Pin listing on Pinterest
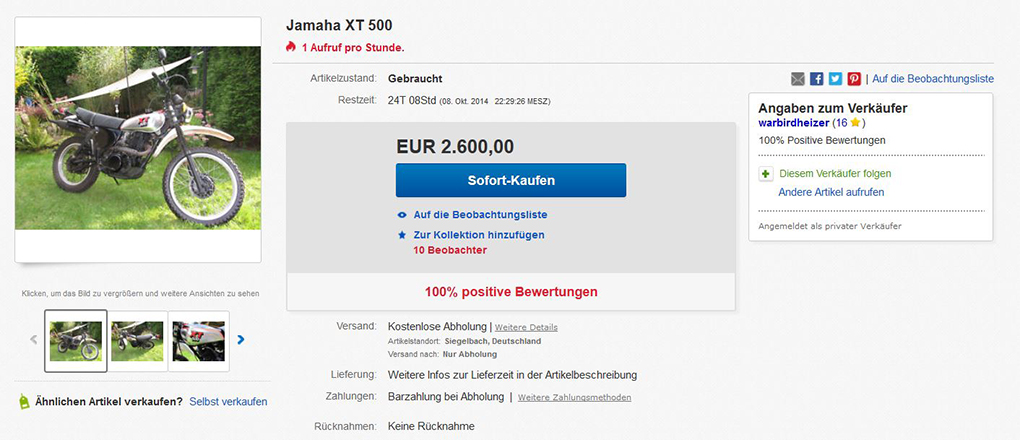The height and width of the screenshot is (440, 1020). tap(854, 78)
